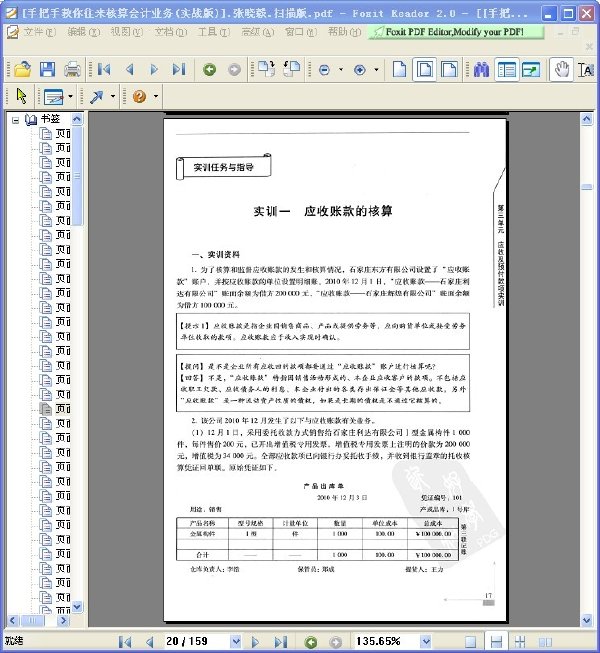Open the 窗口(W) menu
Screen dimensions: 600x653
pos(301,32)
